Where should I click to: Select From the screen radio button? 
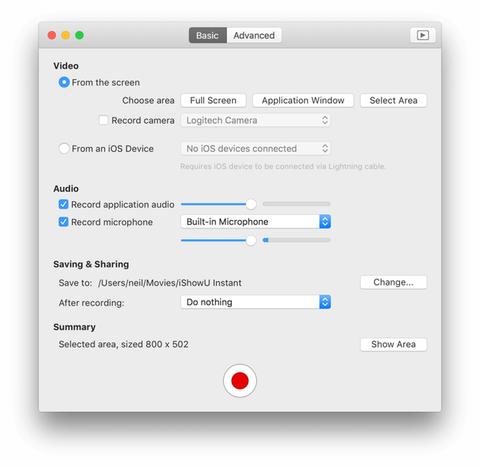point(64,82)
